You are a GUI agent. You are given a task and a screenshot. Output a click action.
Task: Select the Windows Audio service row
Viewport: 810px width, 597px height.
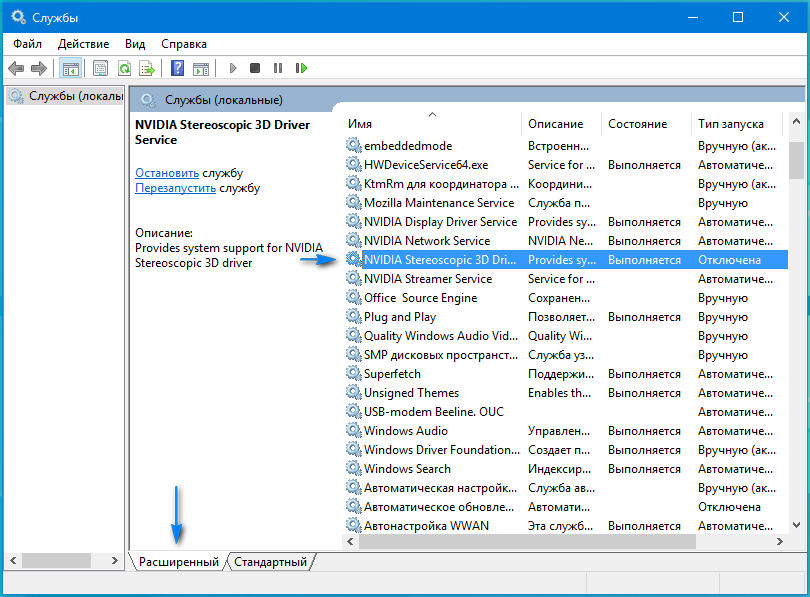coord(406,431)
